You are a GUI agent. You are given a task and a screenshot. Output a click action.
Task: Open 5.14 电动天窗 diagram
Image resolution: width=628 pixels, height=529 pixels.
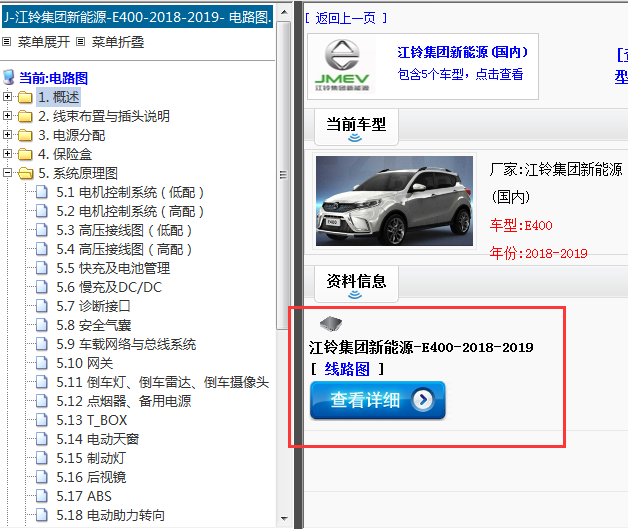point(98,439)
